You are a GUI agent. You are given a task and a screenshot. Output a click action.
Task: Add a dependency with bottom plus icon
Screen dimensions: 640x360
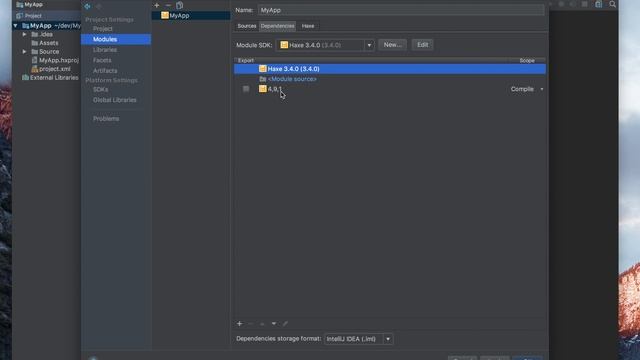(x=240, y=324)
